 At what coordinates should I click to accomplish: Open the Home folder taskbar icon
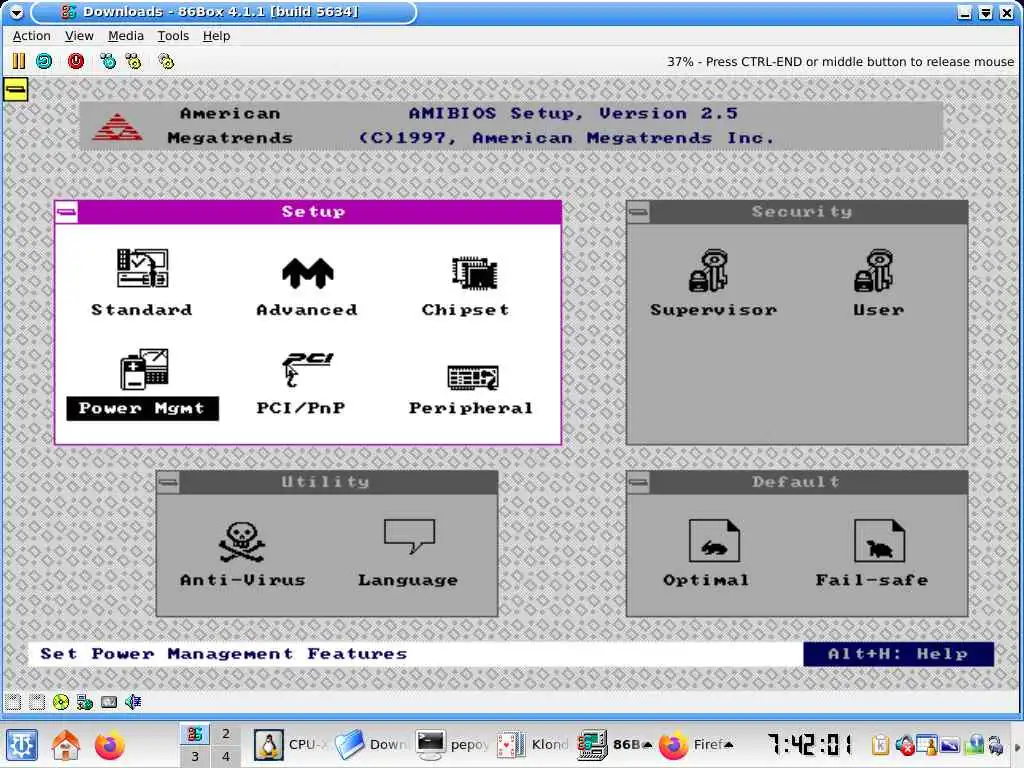pos(66,744)
